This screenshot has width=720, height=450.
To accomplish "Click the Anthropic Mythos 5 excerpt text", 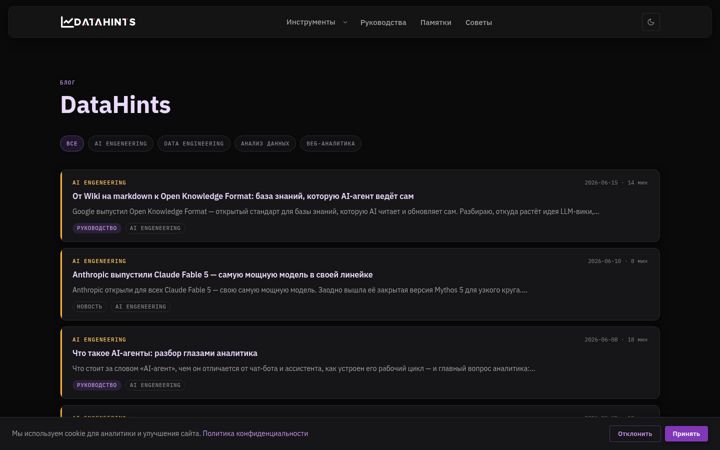I will coord(300,290).
